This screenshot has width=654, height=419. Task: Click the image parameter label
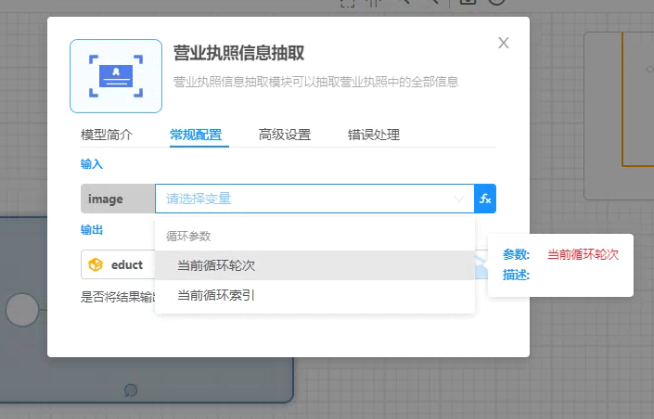pyautogui.click(x=118, y=198)
